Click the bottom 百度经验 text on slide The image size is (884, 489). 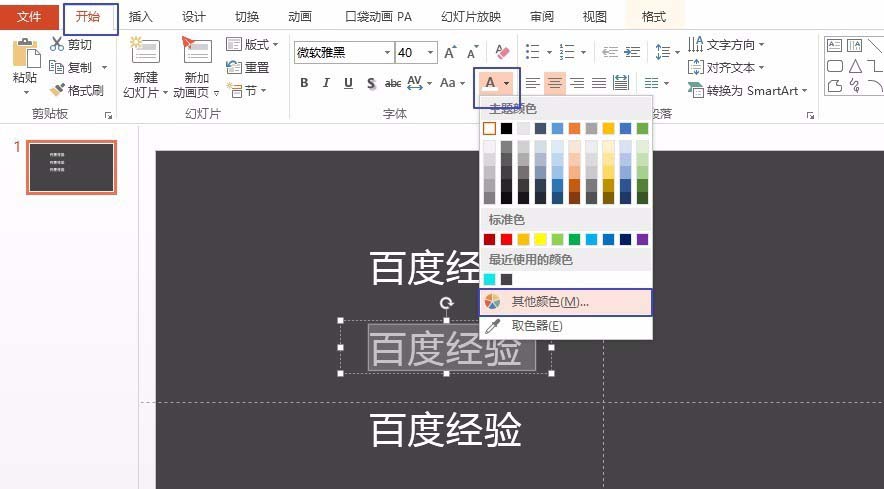tap(445, 430)
